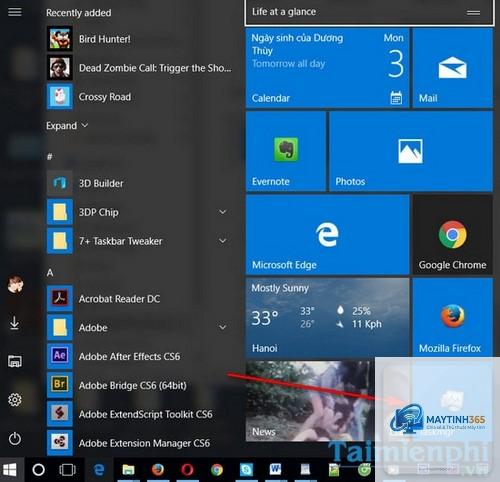Launch Google Chrome from its tile
The image size is (500, 482).
point(453,235)
